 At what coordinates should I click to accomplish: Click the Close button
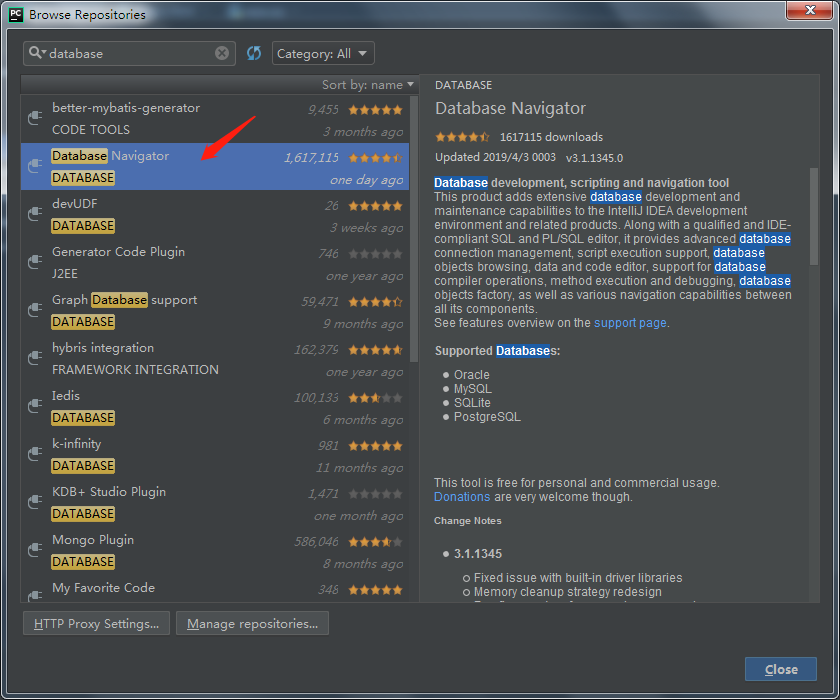click(x=781, y=669)
